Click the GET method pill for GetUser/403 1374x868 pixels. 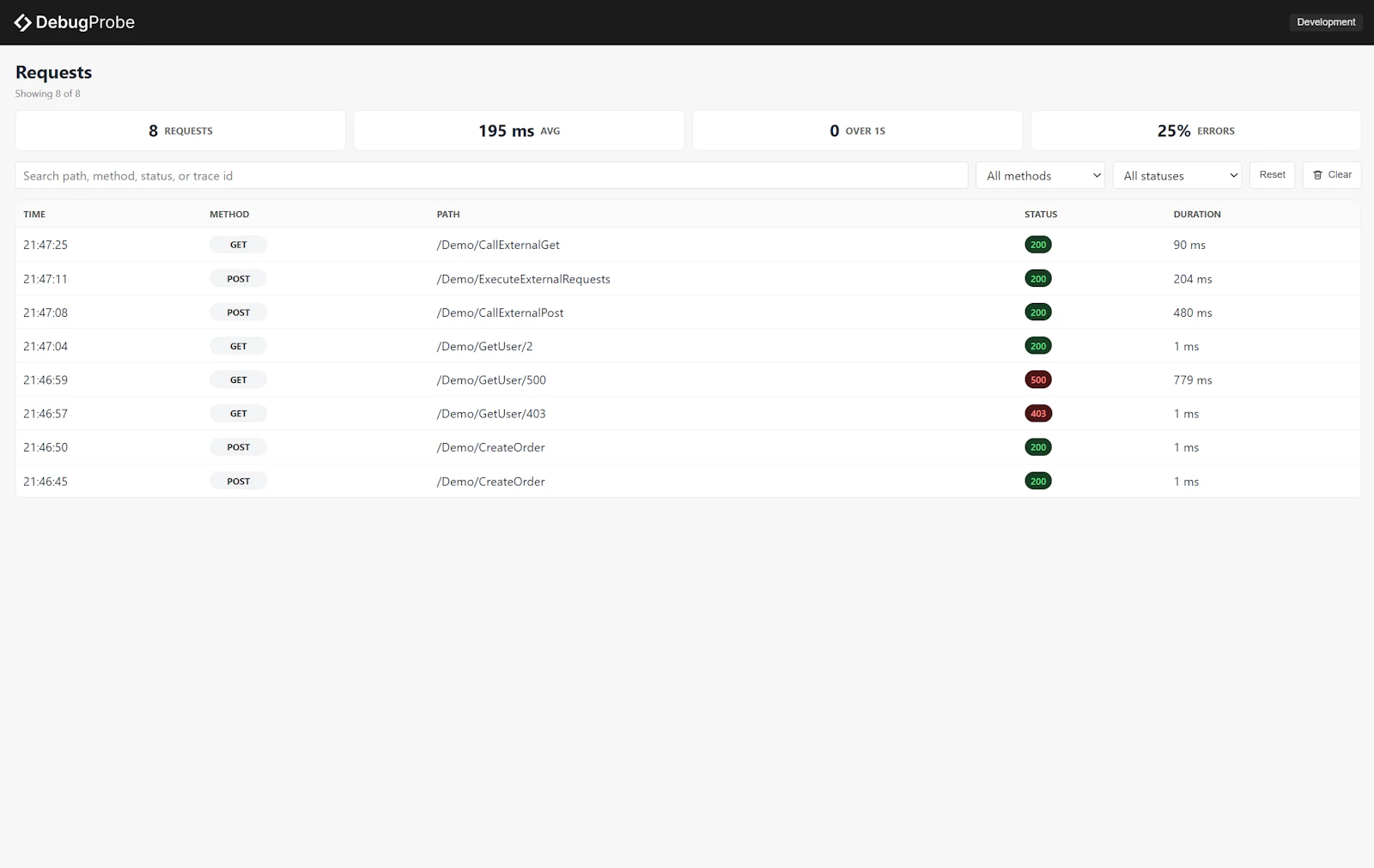coord(238,414)
